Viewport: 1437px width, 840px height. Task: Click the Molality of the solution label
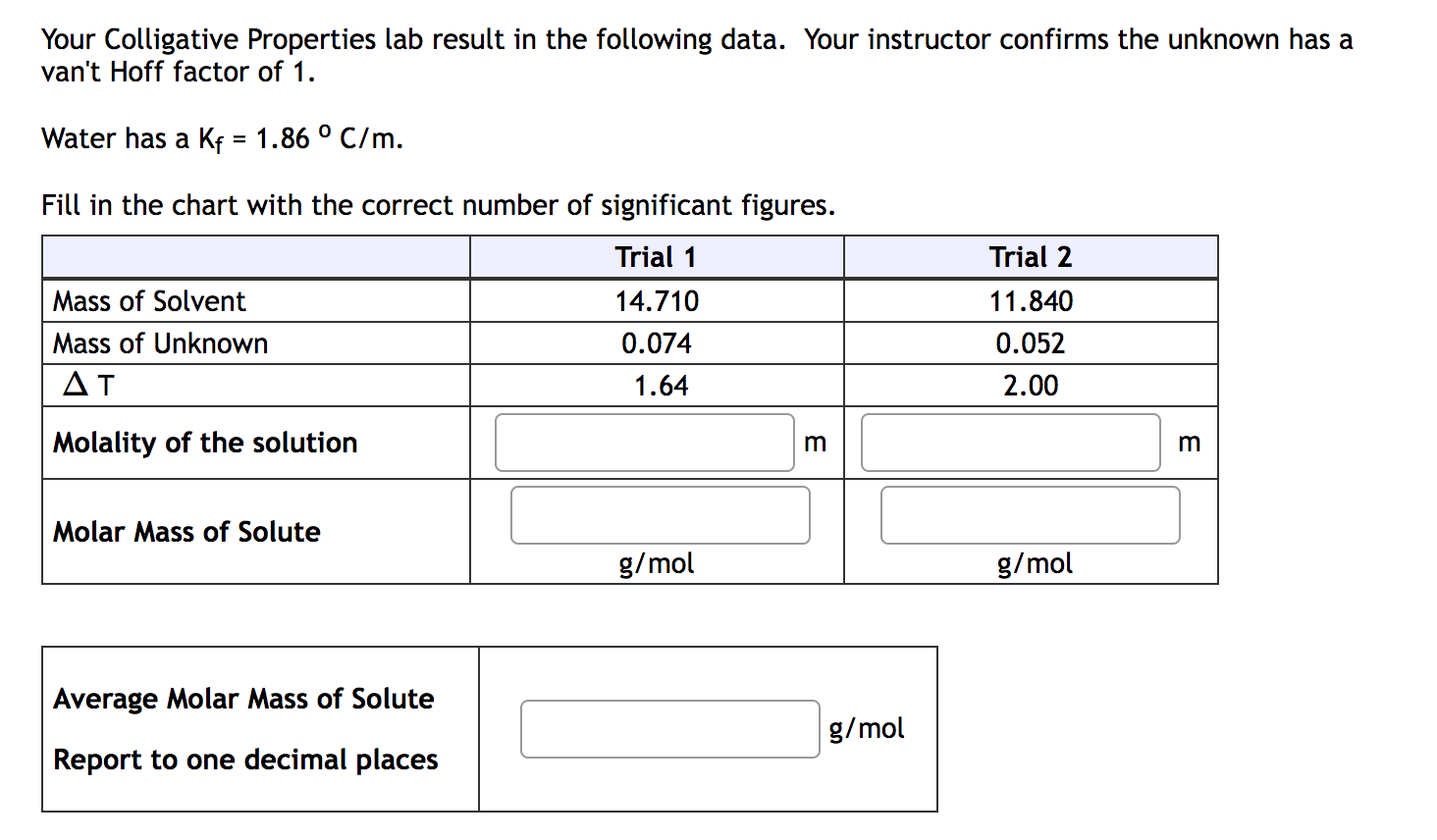[x=204, y=442]
